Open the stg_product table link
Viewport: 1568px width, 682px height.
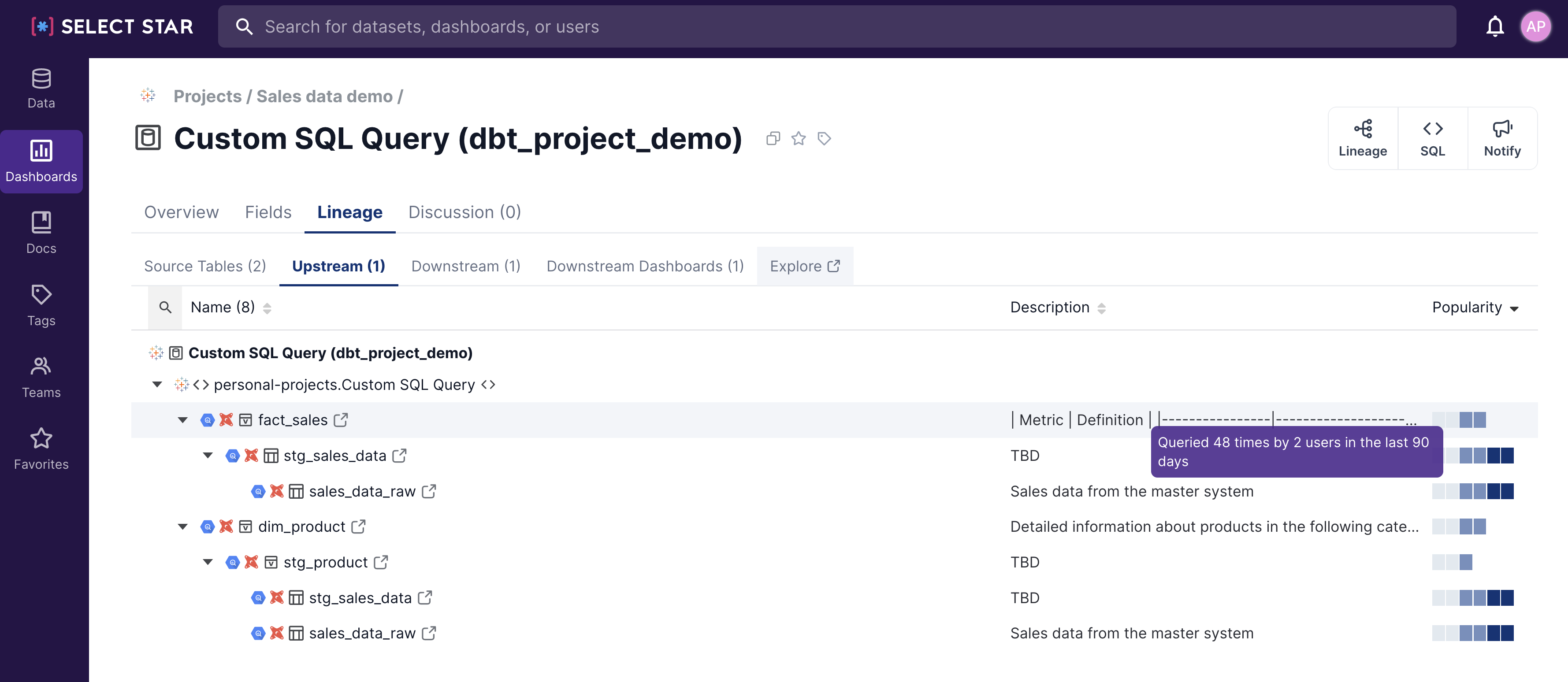click(326, 562)
